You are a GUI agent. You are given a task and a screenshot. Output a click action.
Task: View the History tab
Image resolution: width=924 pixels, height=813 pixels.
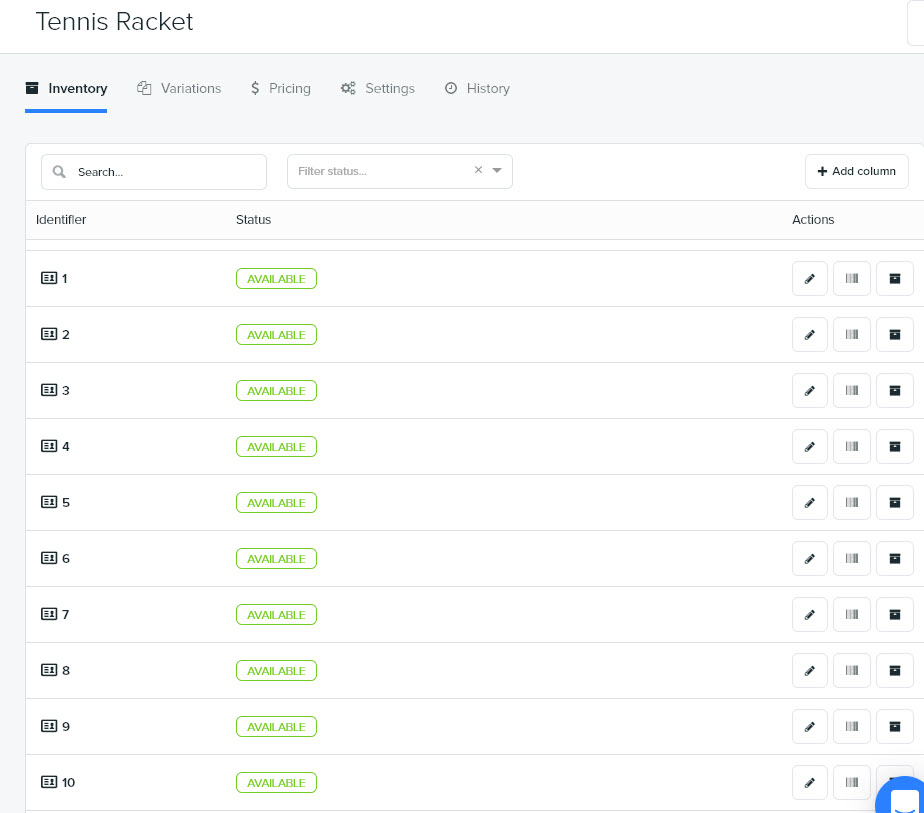477,88
